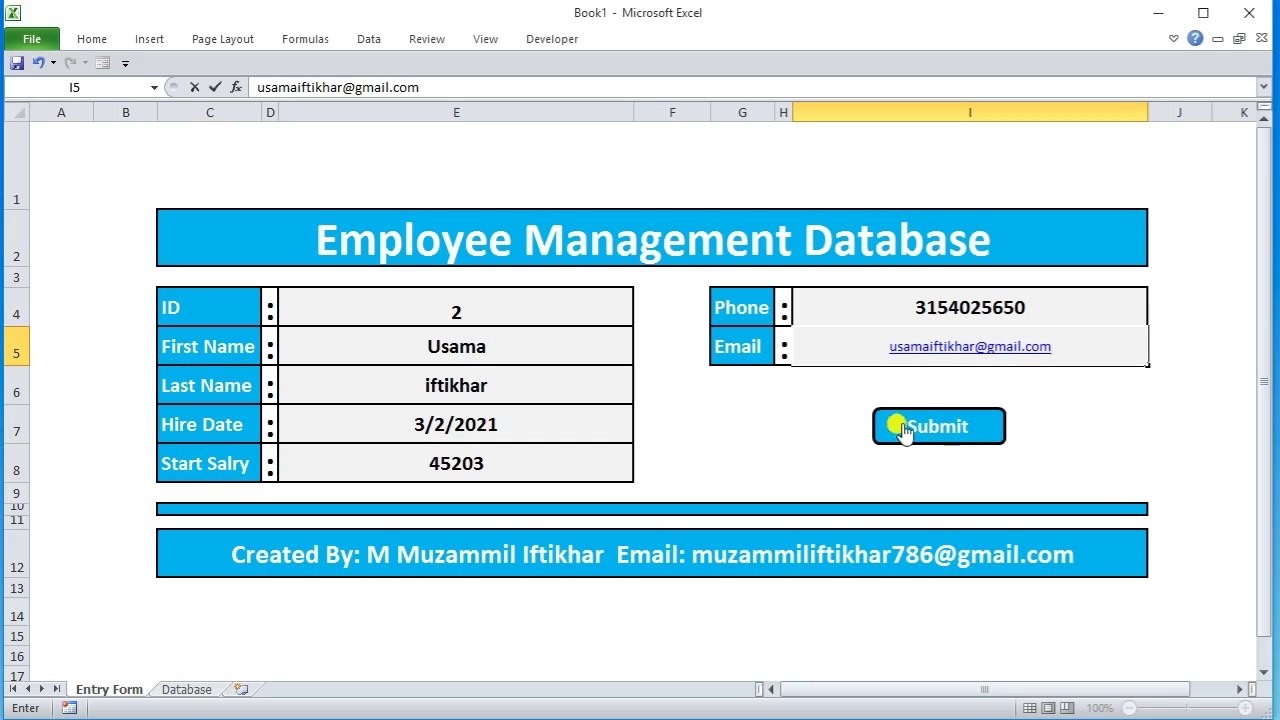This screenshot has width=1280, height=720.
Task: Select the ID value cell containing 2
Action: (x=456, y=308)
